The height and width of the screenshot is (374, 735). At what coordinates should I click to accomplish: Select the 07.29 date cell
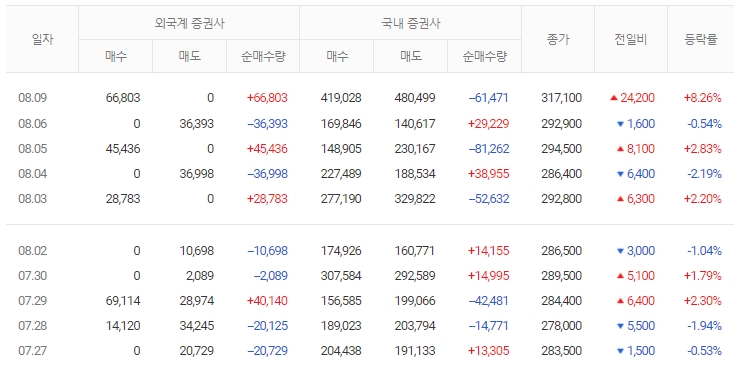pos(33,300)
